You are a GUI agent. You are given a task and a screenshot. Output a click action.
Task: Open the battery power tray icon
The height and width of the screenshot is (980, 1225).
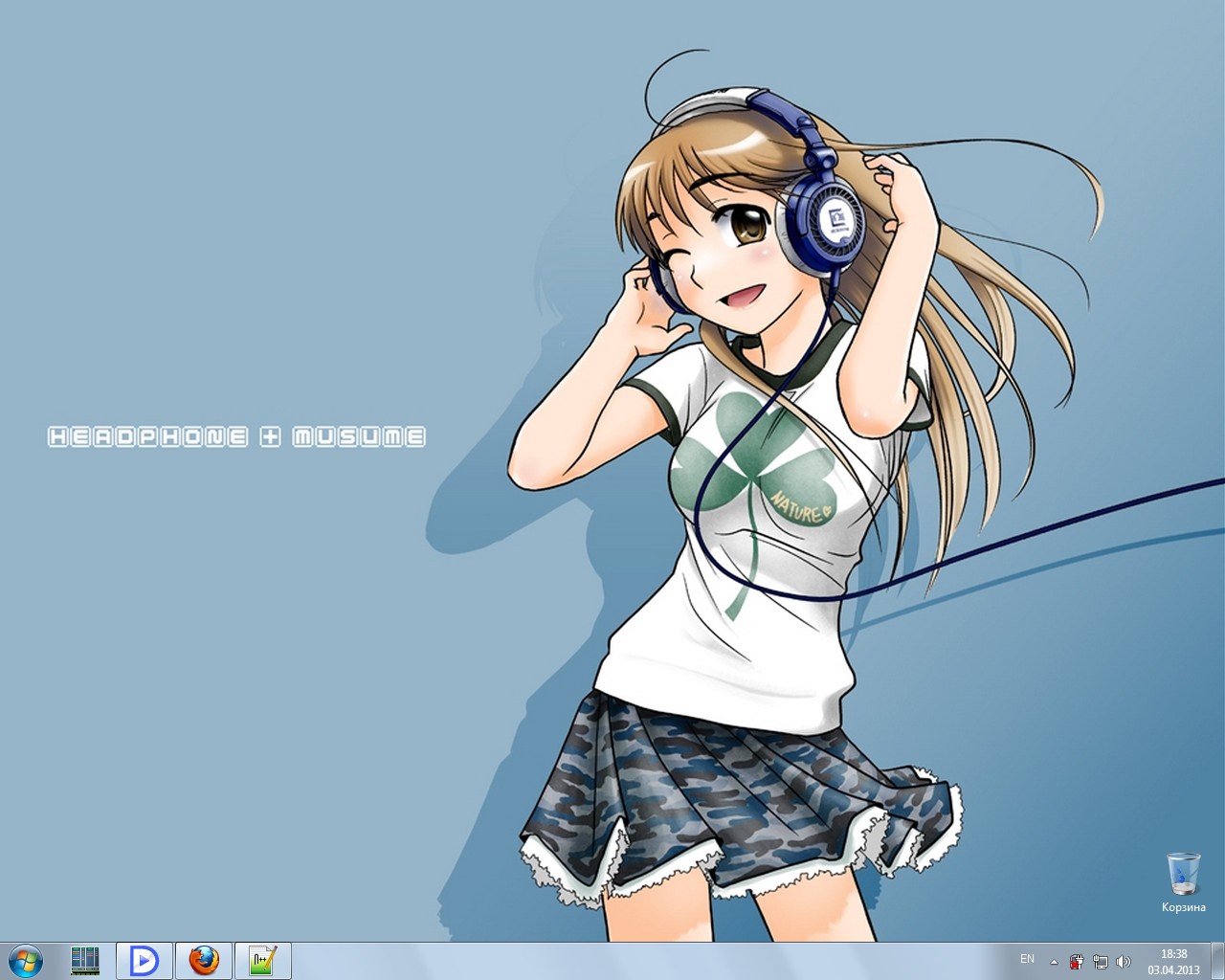(1078, 961)
